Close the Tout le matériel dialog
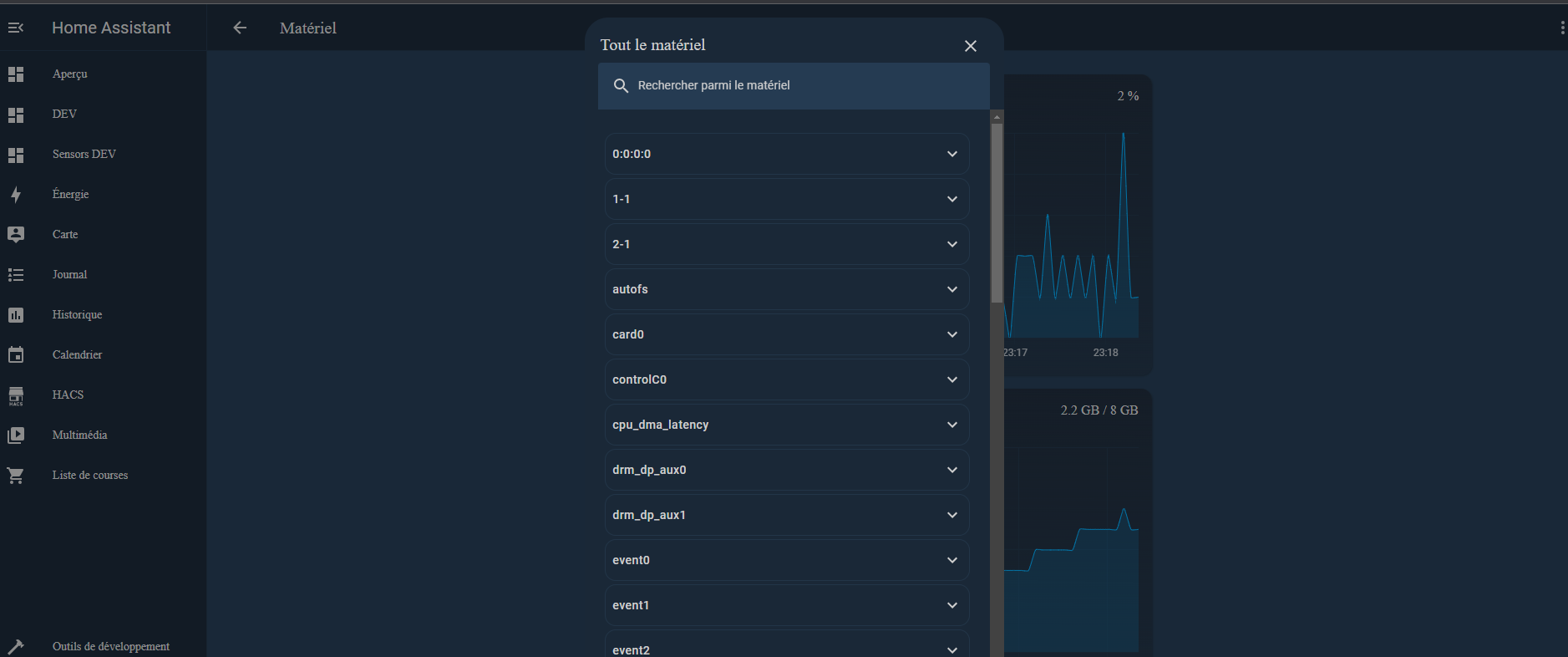The width and height of the screenshot is (1568, 657). tap(970, 46)
